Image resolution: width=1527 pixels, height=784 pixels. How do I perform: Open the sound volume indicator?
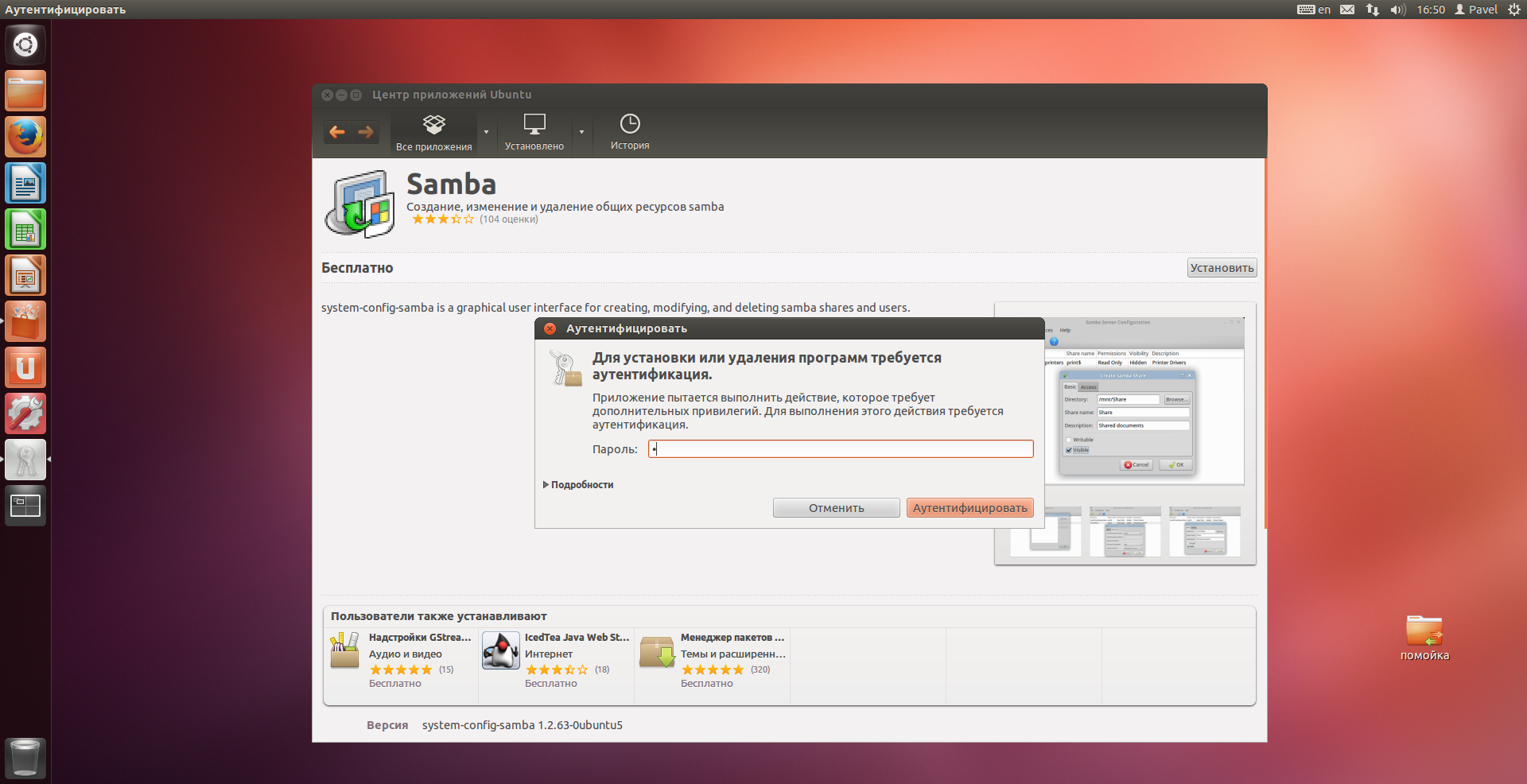pos(1398,10)
